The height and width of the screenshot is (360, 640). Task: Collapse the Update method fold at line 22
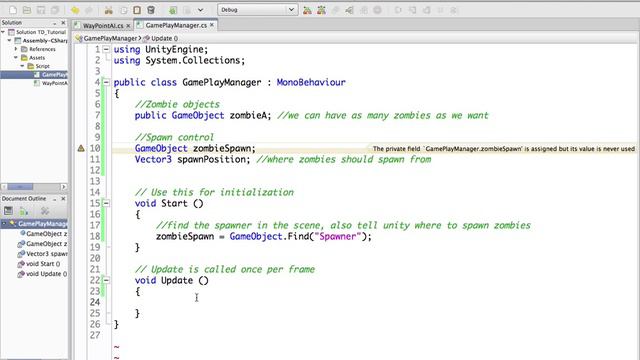[x=106, y=280]
